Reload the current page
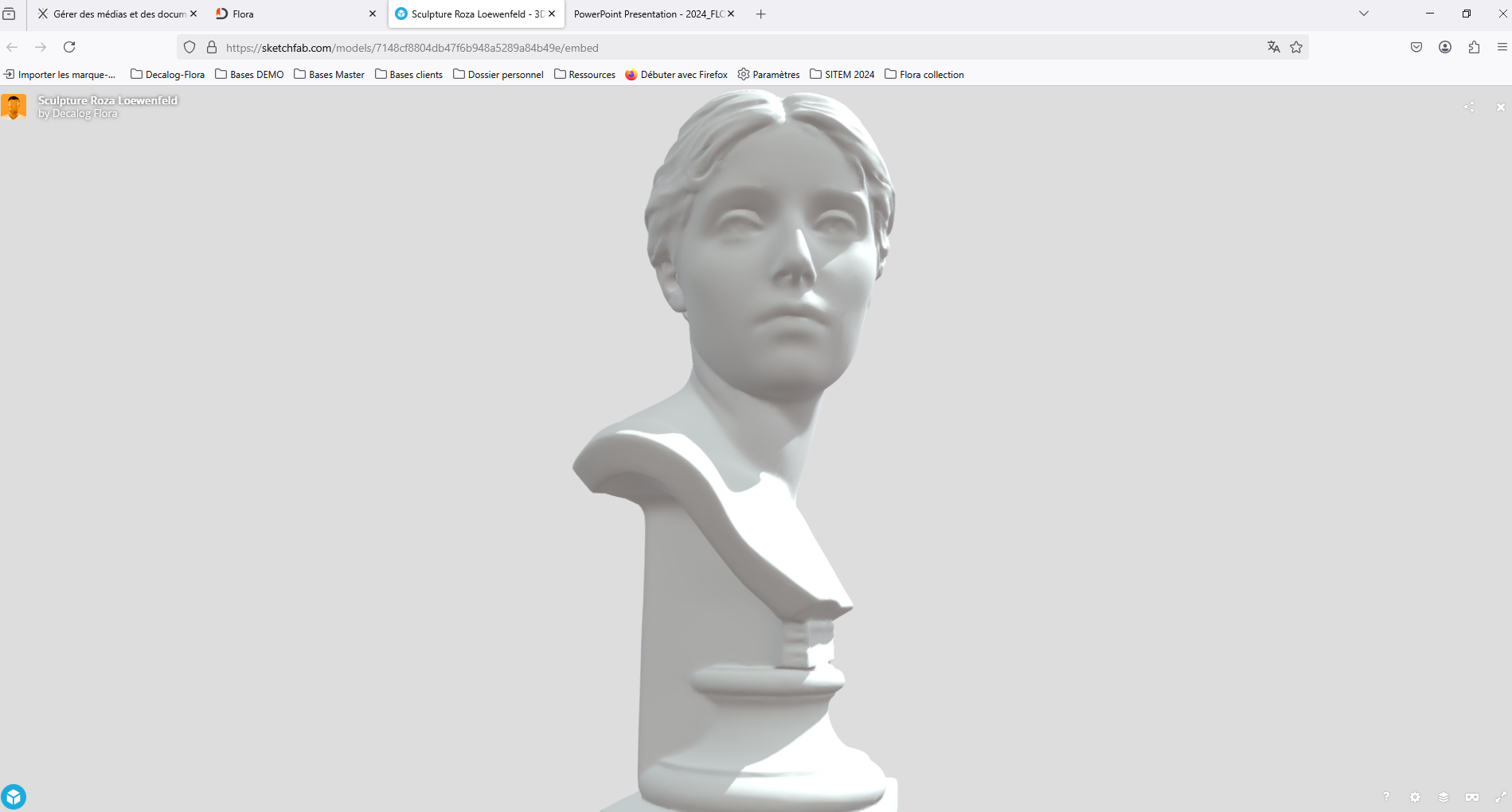Viewport: 1512px width, 812px height. coord(69,48)
